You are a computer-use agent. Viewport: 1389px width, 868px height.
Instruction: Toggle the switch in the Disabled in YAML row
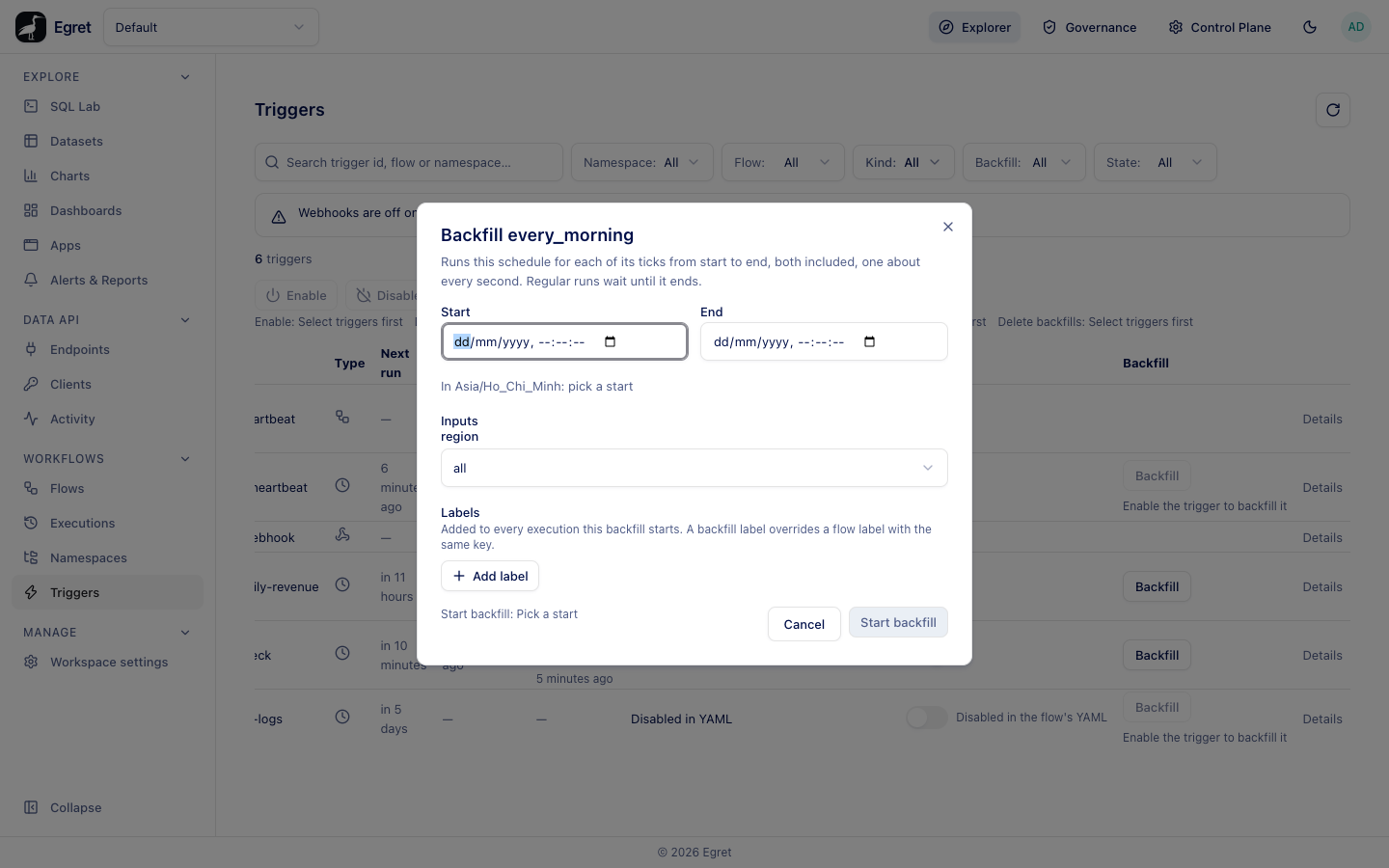click(x=927, y=718)
